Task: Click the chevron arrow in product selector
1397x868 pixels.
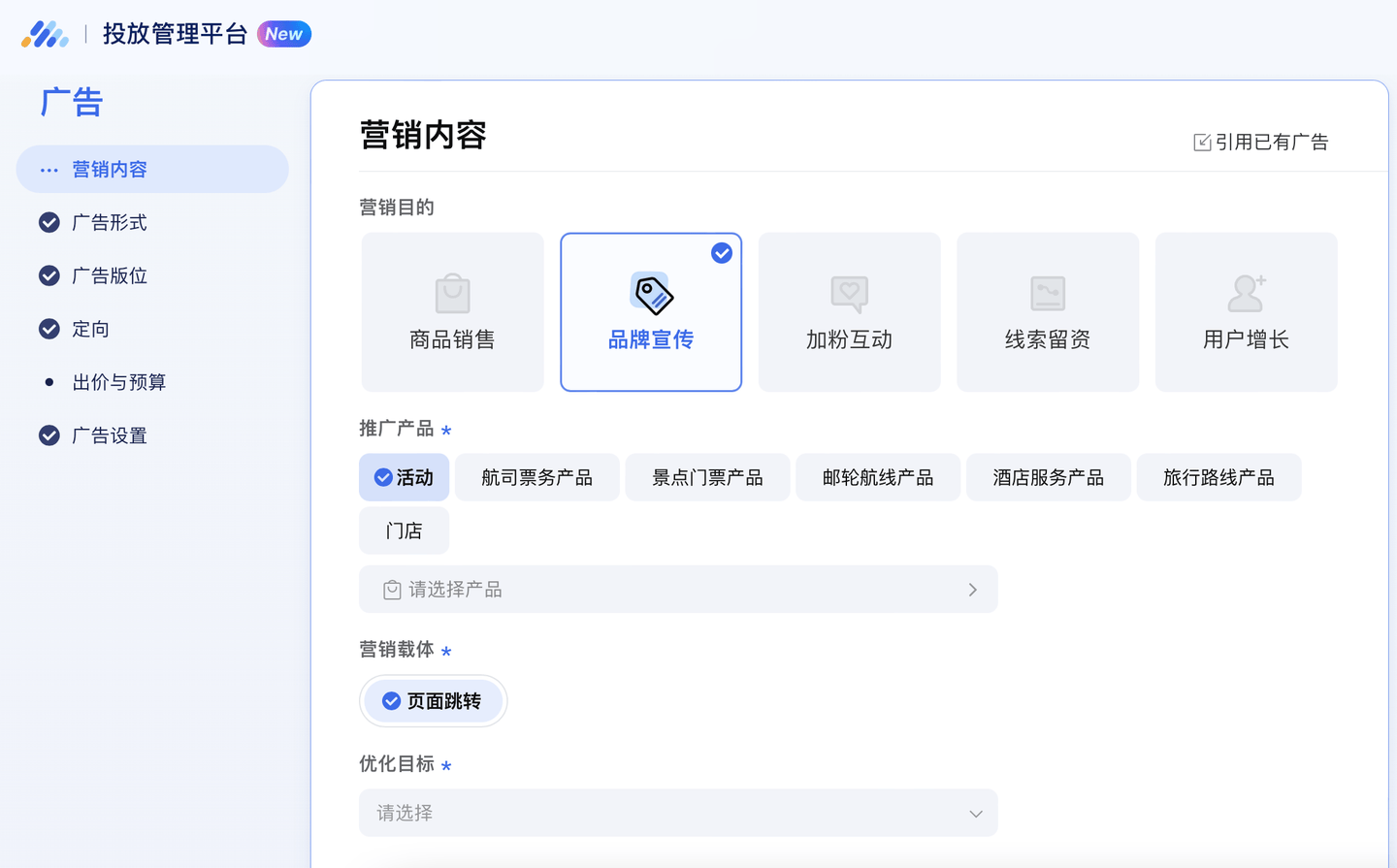Action: (x=972, y=590)
